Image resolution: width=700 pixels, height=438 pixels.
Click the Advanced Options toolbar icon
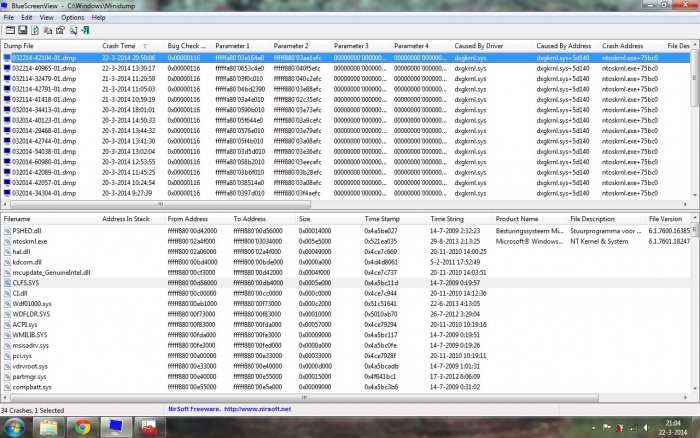pyautogui.click(x=9, y=31)
